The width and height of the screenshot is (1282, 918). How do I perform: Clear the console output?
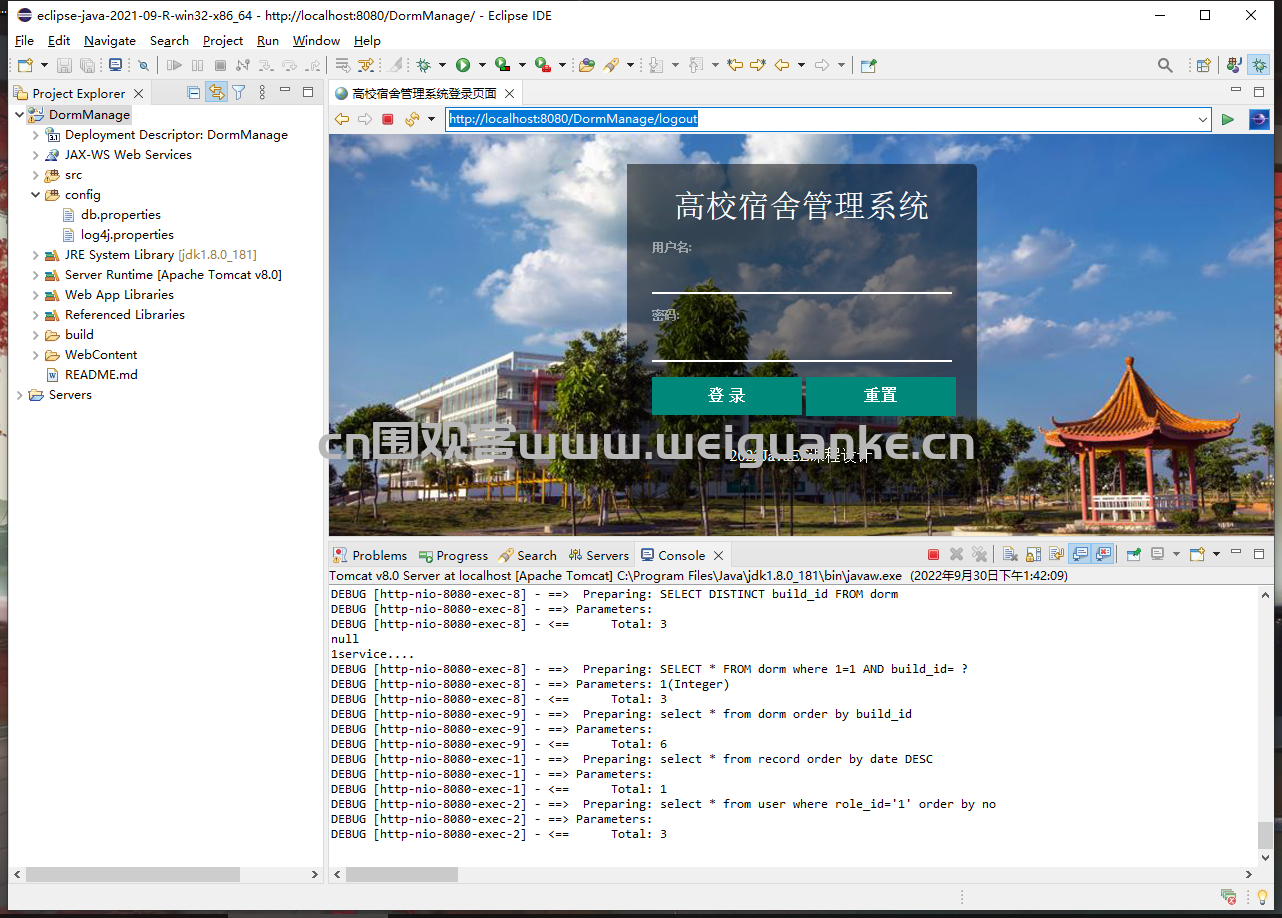[x=1010, y=554]
